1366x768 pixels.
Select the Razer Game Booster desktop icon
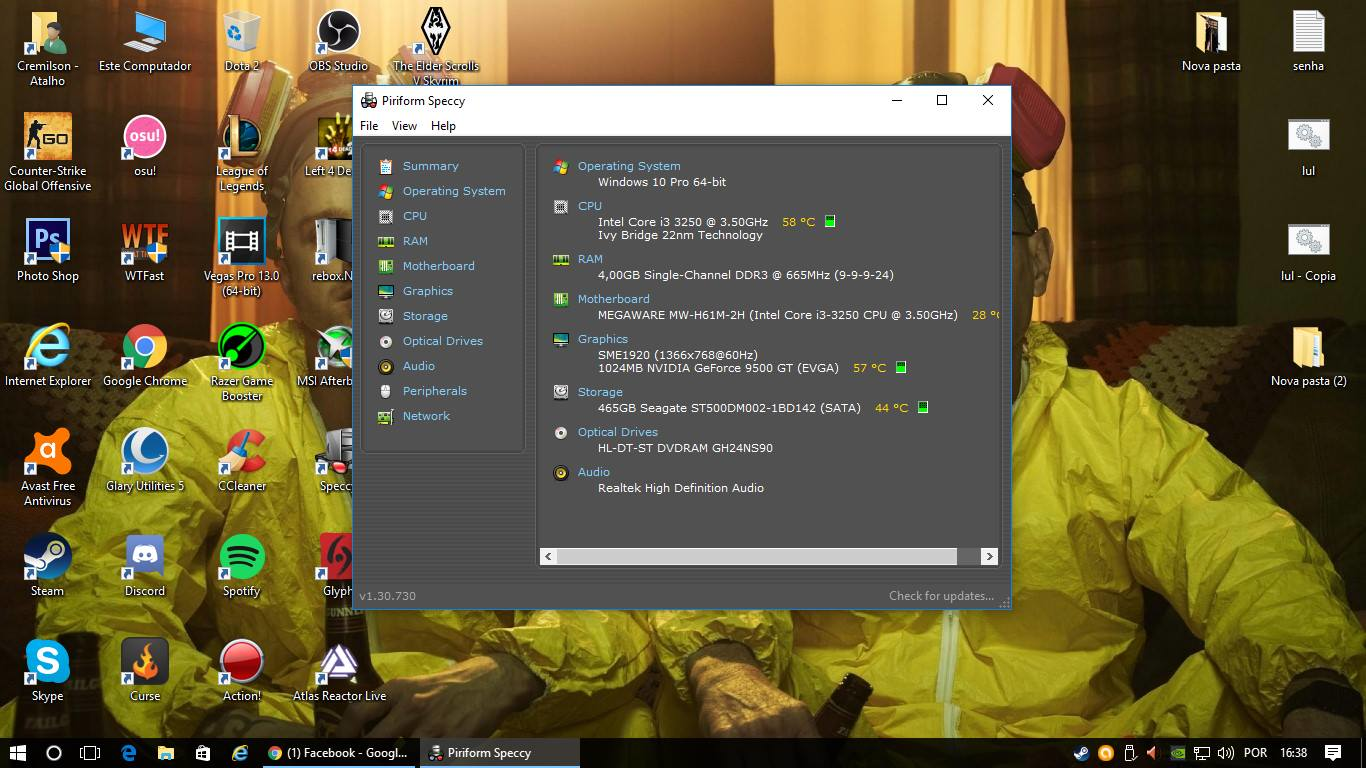coord(241,362)
